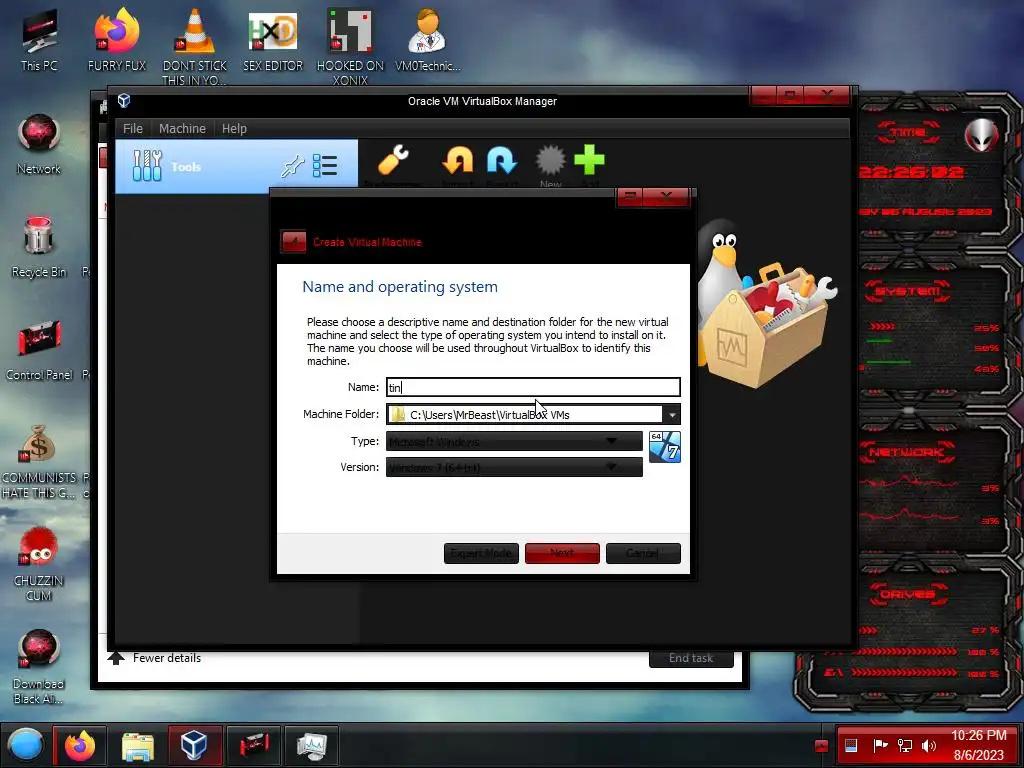Open This PC desktop icon

39,39
